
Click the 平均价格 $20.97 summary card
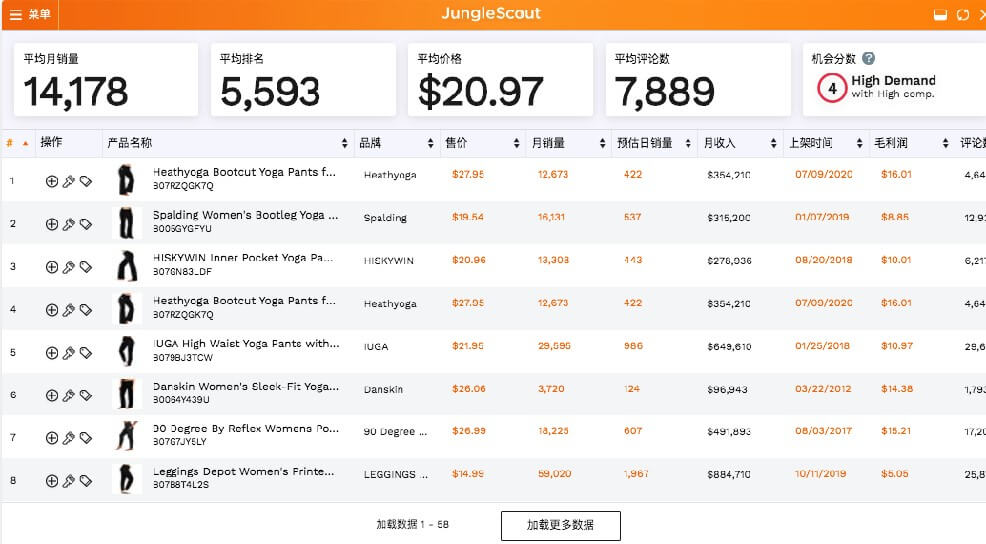point(500,80)
